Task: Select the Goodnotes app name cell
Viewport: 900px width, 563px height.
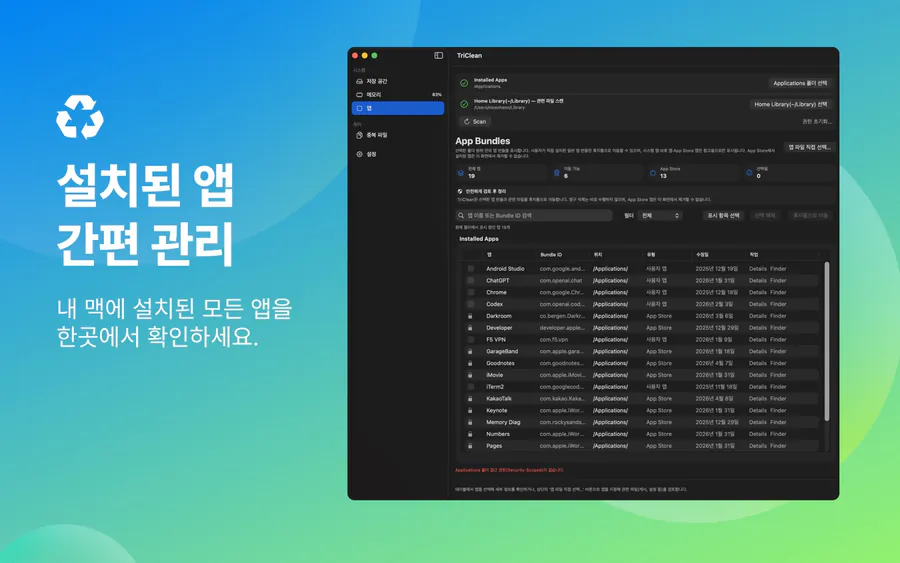Action: 500,363
